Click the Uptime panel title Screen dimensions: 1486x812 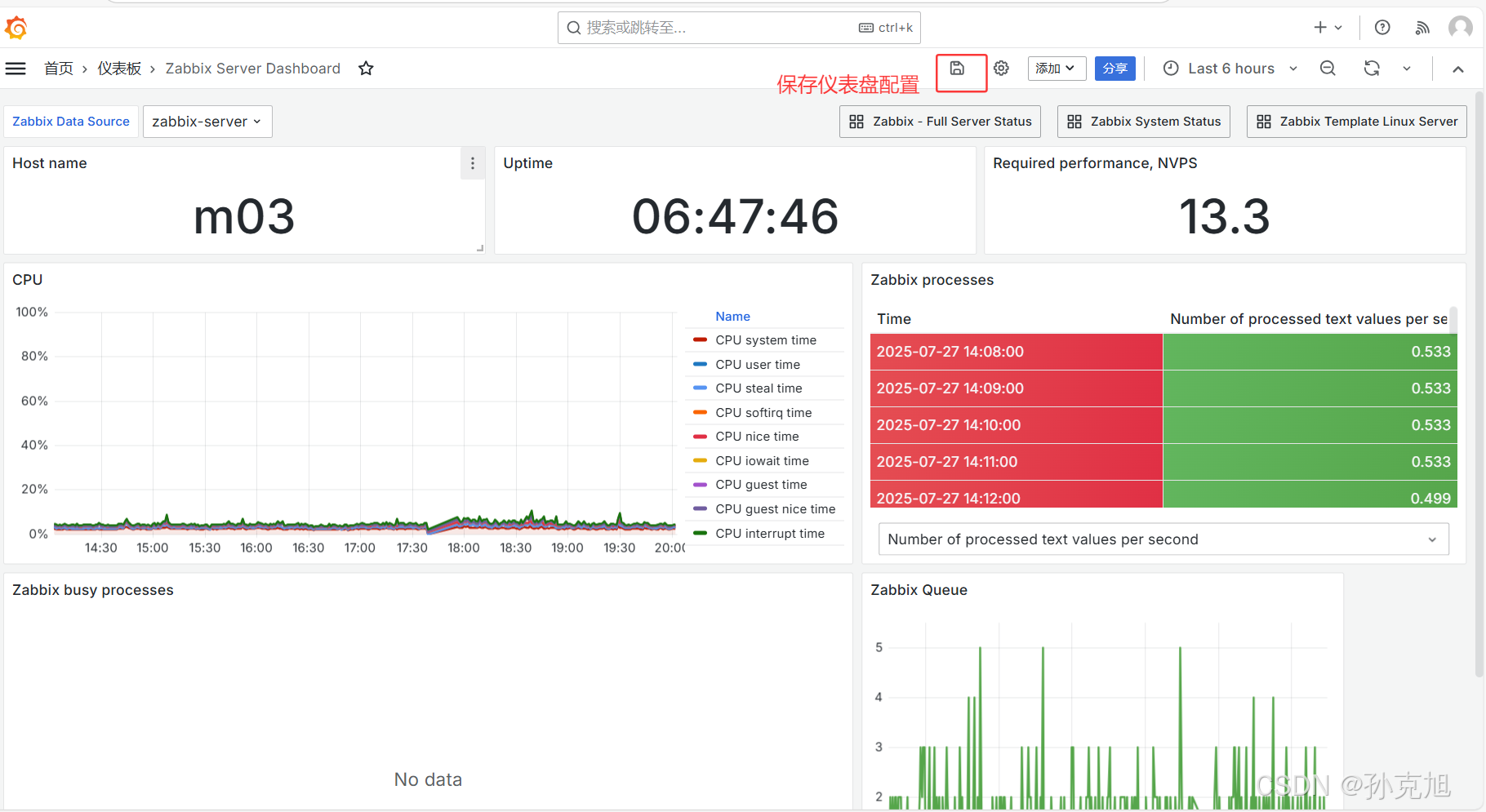(x=527, y=163)
